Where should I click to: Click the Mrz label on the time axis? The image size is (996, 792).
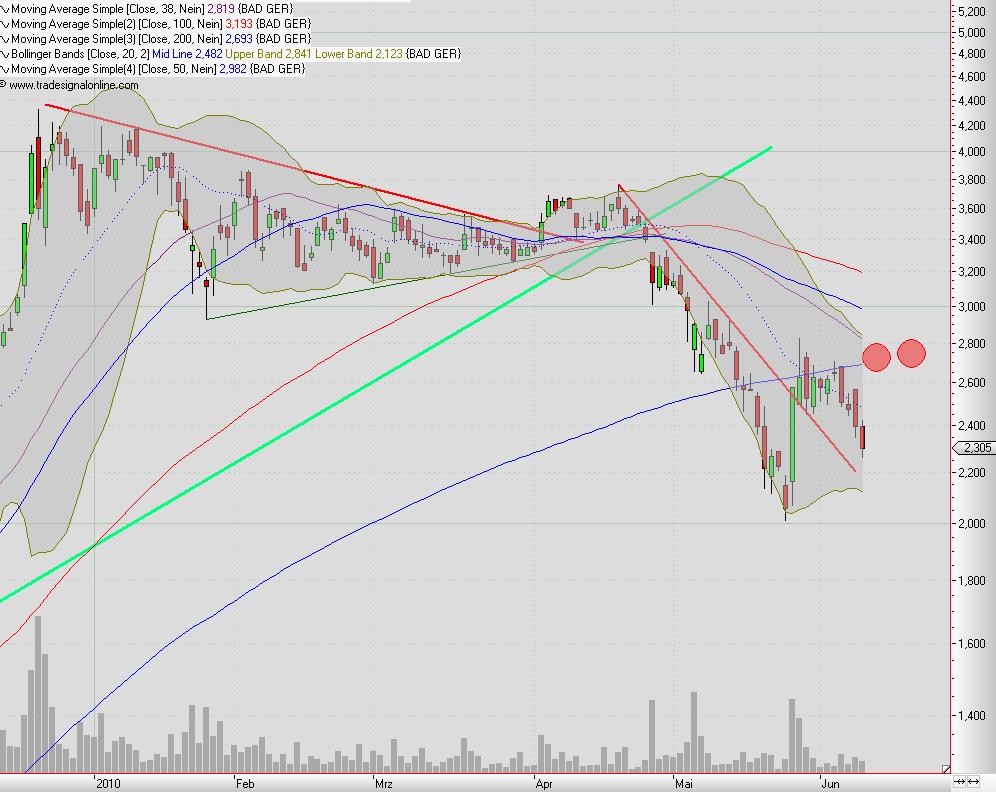[383, 784]
